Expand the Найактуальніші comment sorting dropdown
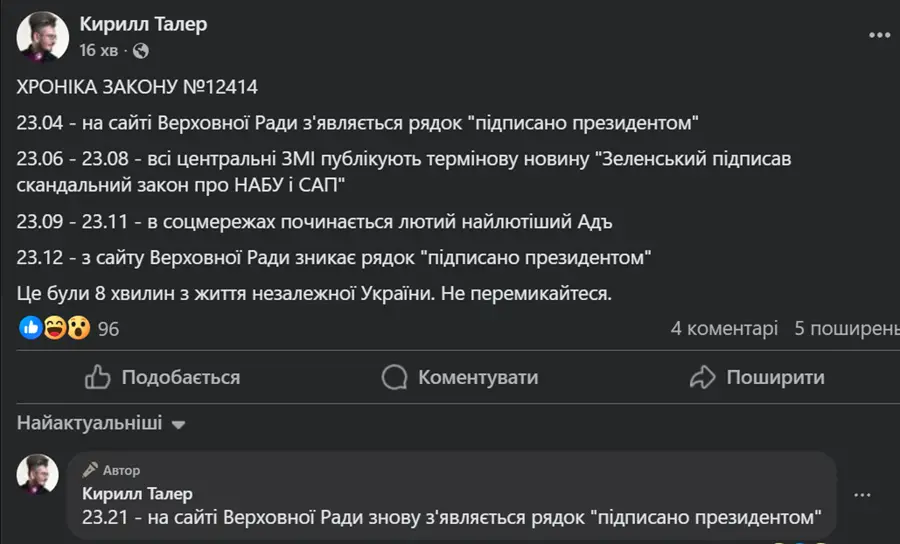900x544 pixels. (101, 423)
